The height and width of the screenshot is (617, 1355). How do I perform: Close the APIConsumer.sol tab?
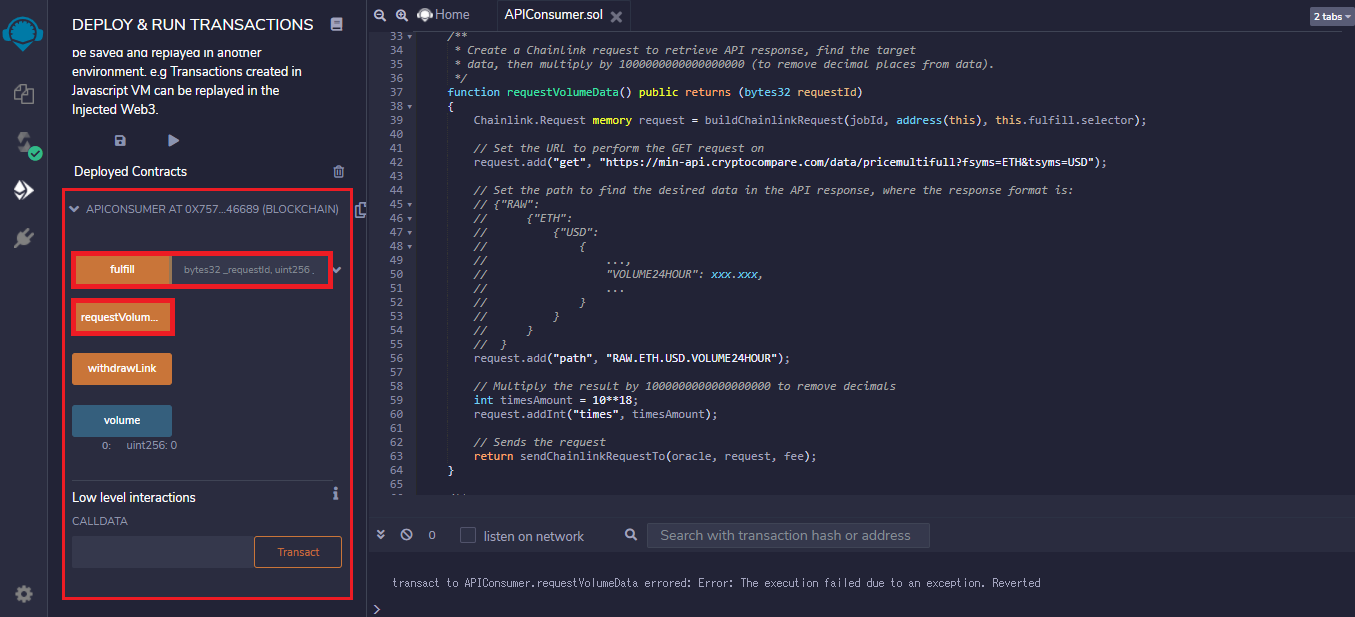pyautogui.click(x=616, y=16)
